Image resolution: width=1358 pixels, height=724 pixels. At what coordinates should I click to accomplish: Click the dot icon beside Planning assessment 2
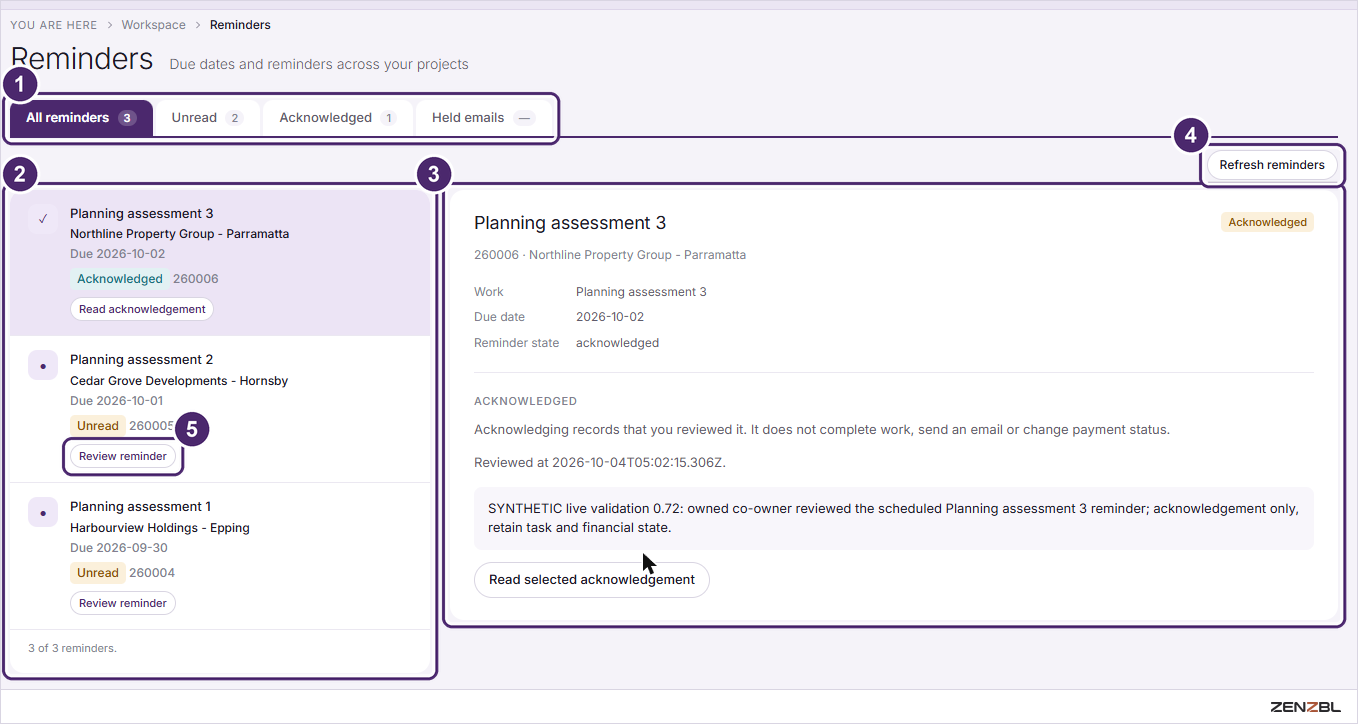pyautogui.click(x=43, y=365)
